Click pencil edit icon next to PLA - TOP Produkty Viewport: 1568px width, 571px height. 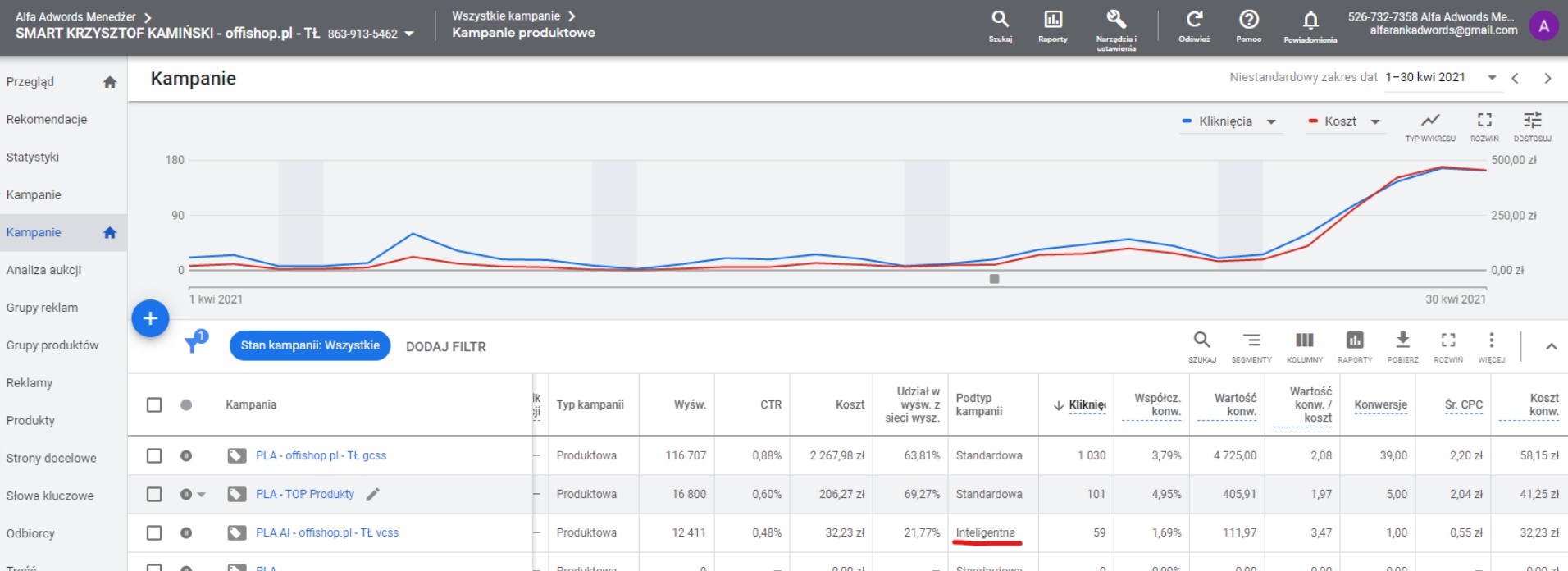click(x=372, y=494)
